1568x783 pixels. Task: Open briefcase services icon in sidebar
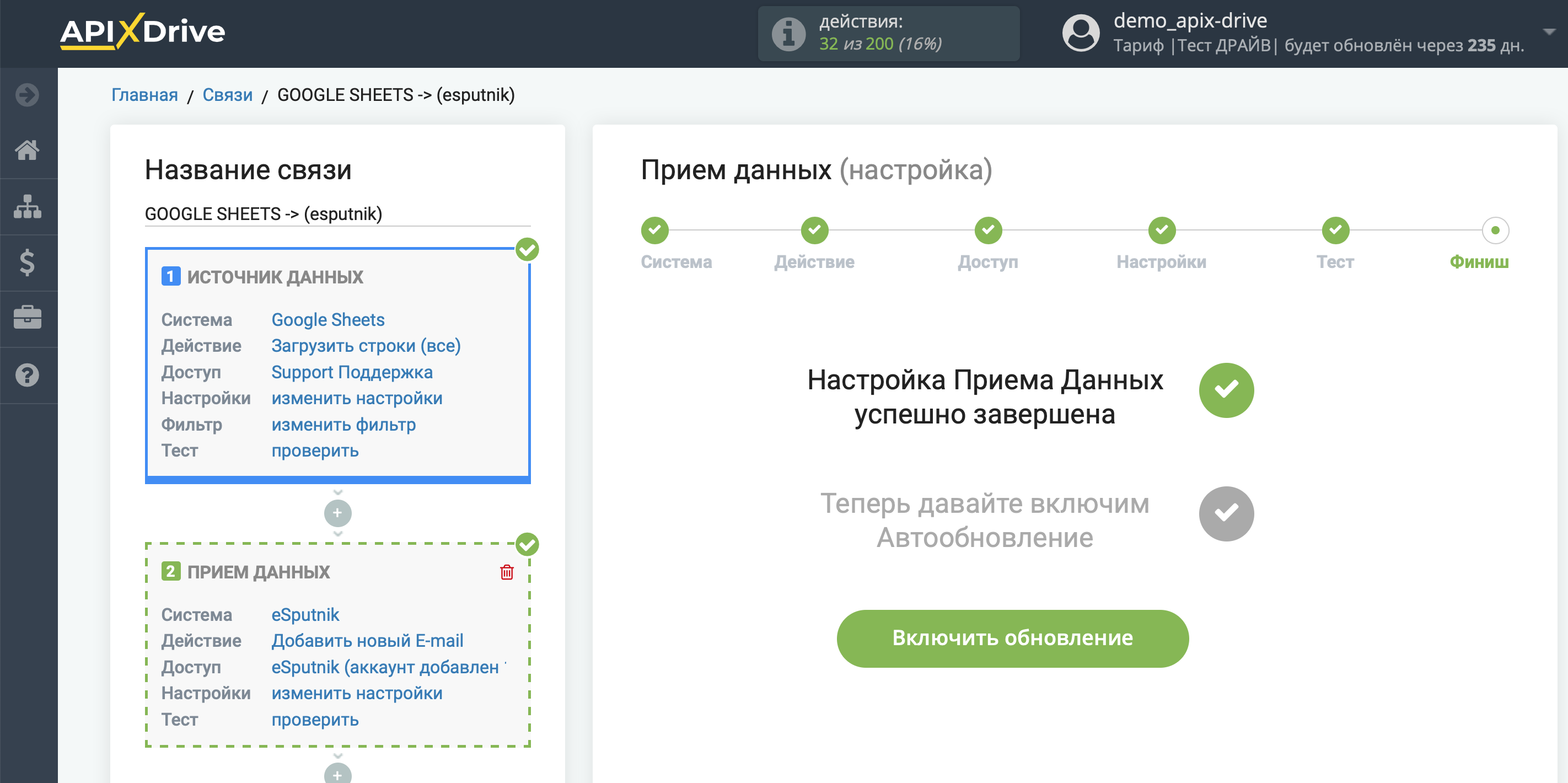click(28, 317)
